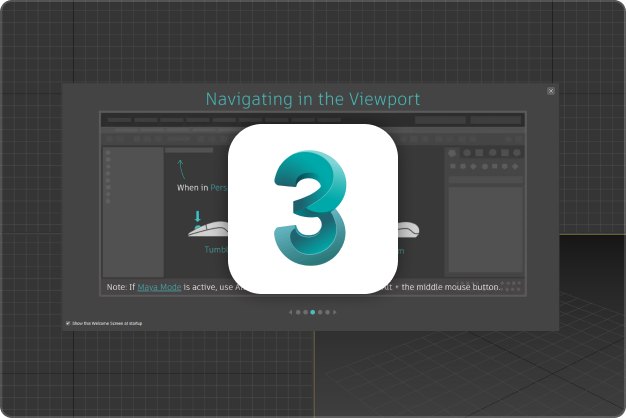Untick Show this Welcome Screen at startup
Screen dimensions: 626x418
(x=68, y=323)
